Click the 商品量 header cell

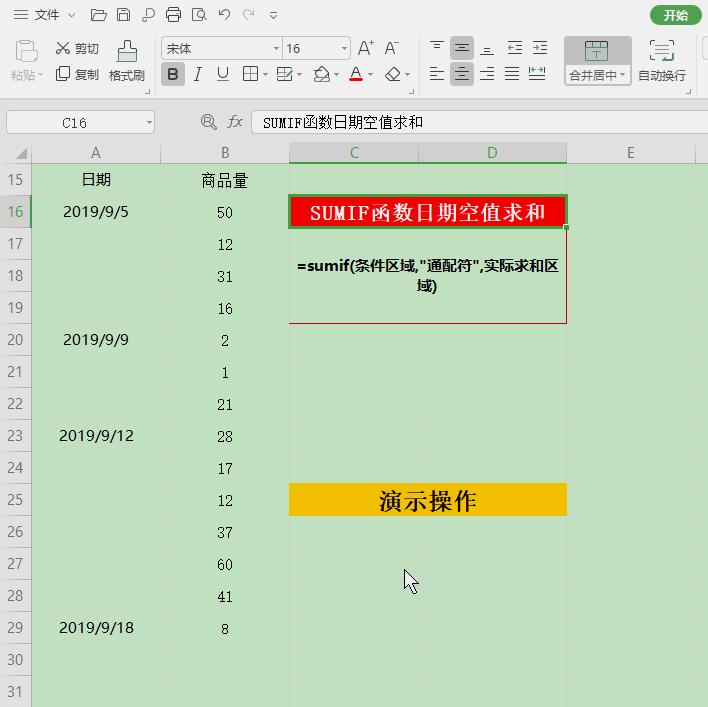(225, 180)
